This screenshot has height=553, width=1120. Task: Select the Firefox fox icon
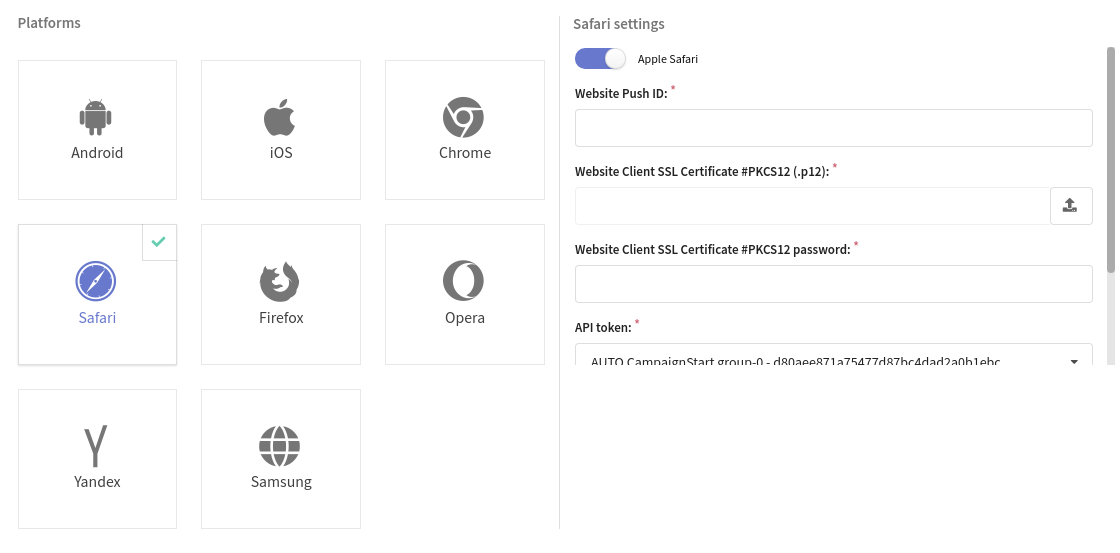pos(279,282)
